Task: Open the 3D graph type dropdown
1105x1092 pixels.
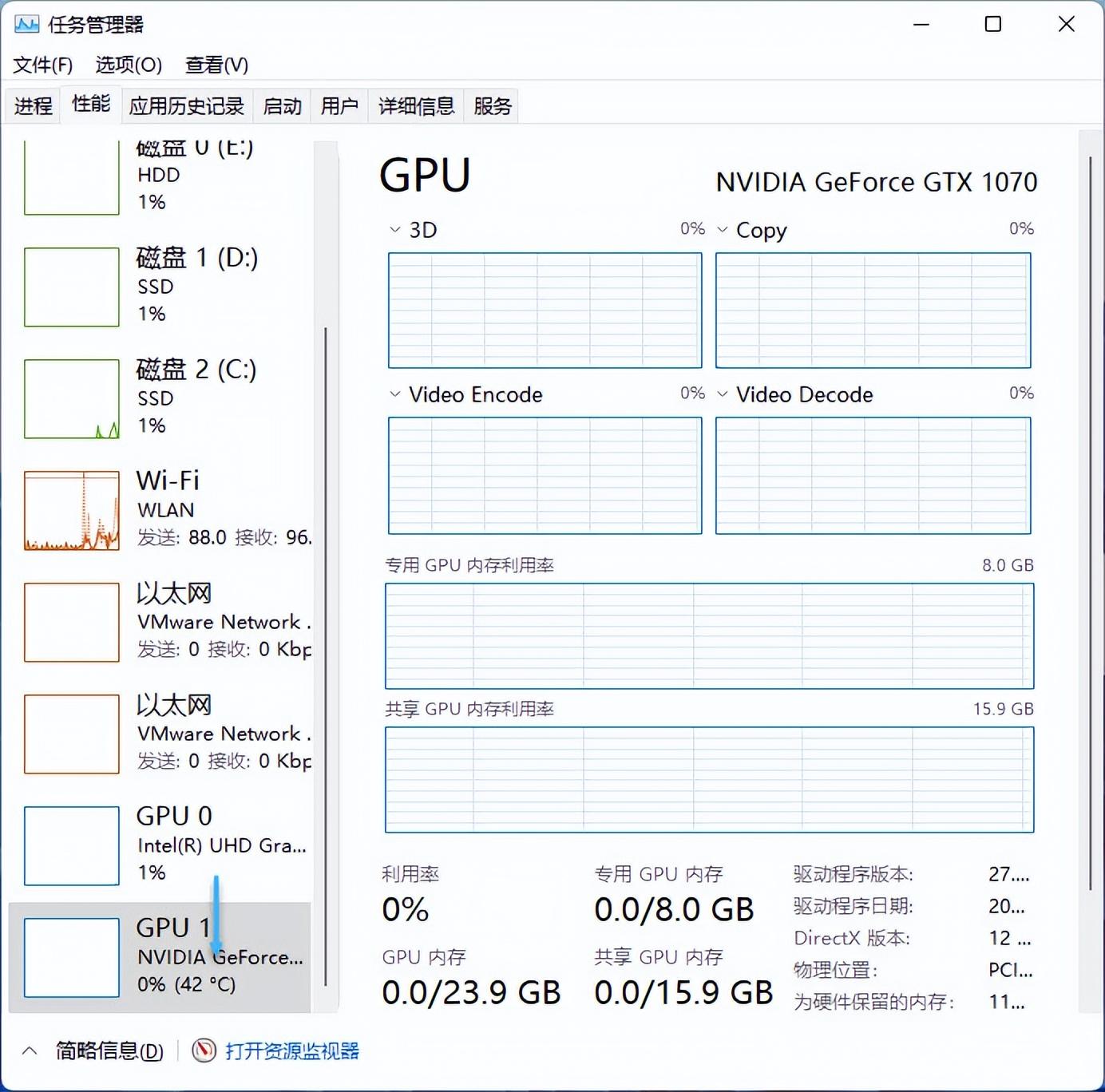Action: click(394, 229)
